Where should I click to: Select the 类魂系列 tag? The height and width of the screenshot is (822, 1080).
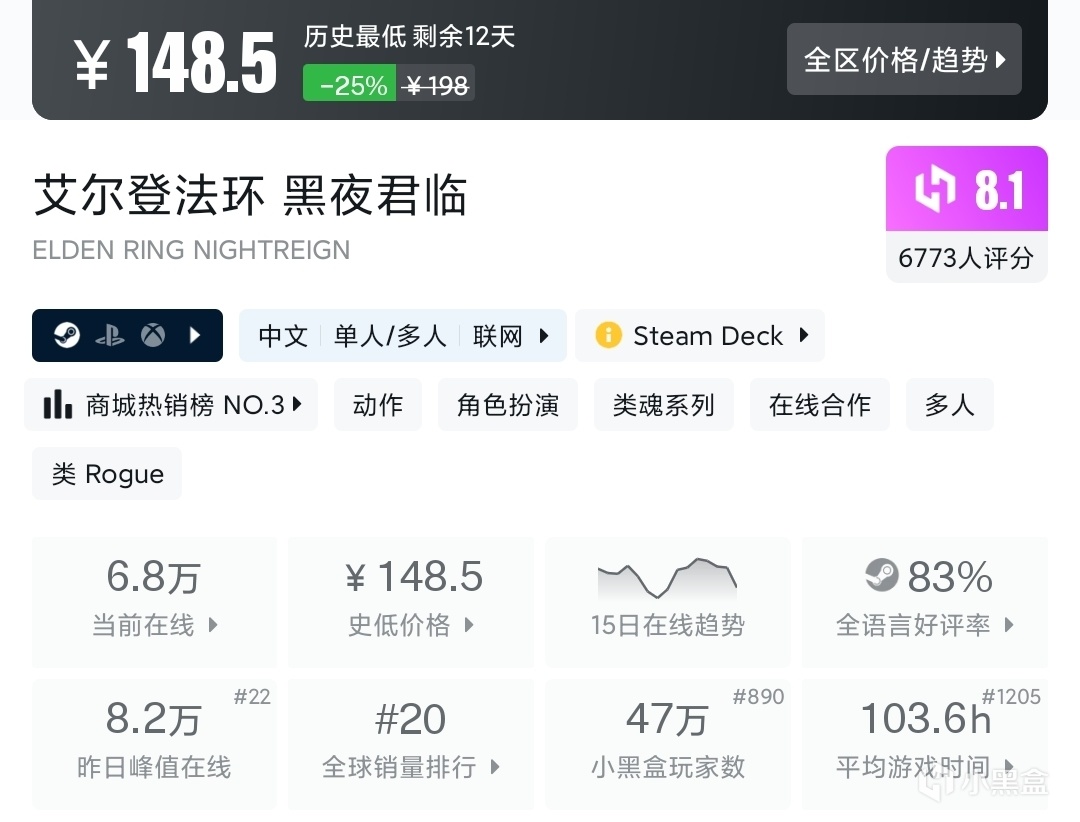[663, 404]
